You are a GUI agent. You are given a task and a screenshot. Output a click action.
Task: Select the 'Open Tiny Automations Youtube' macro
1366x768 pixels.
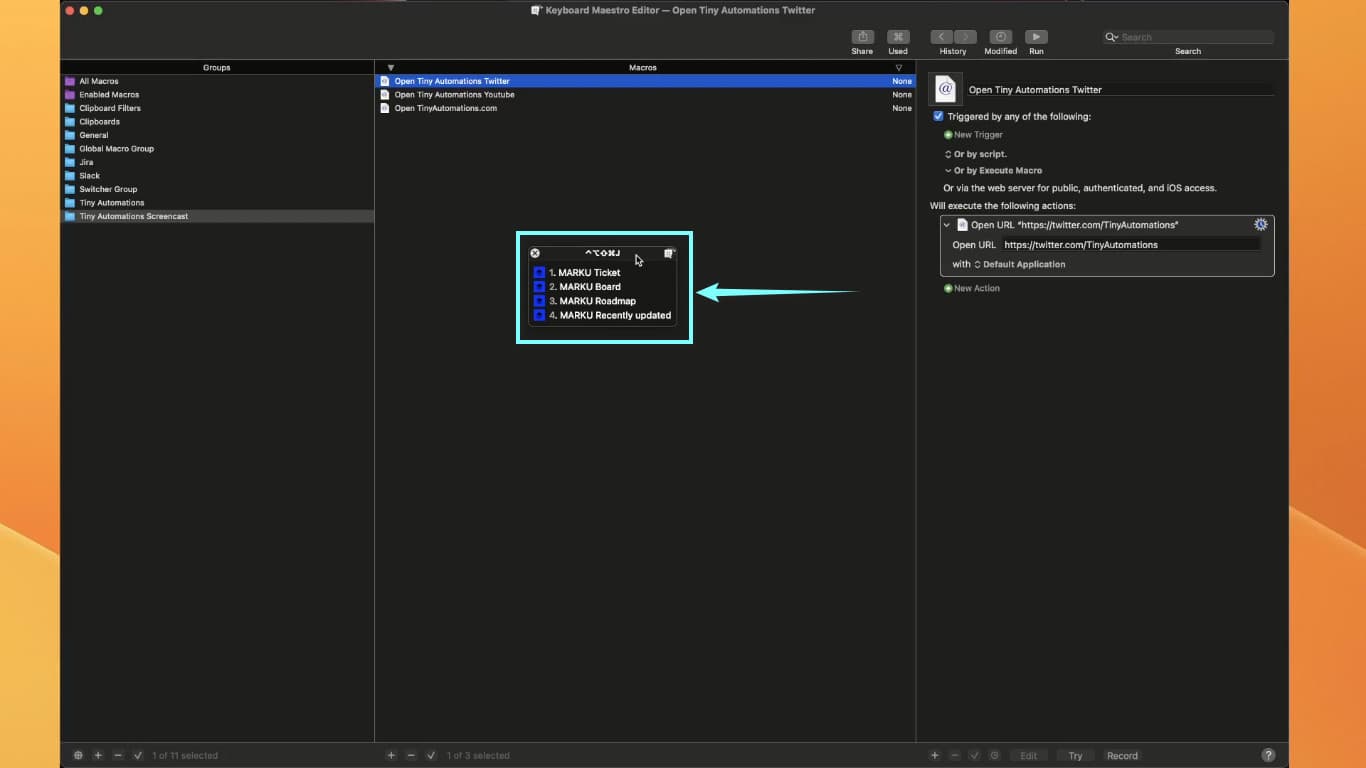coord(645,94)
